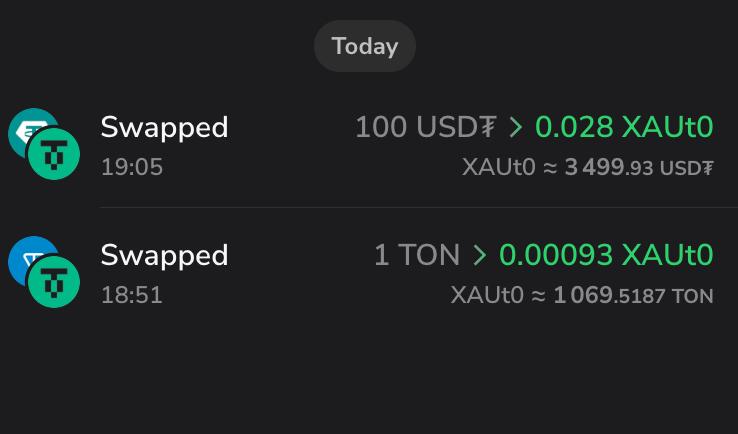Screen dimensions: 738x434
Task: Click the 0.028 XAUt0 received amount
Action: (625, 127)
